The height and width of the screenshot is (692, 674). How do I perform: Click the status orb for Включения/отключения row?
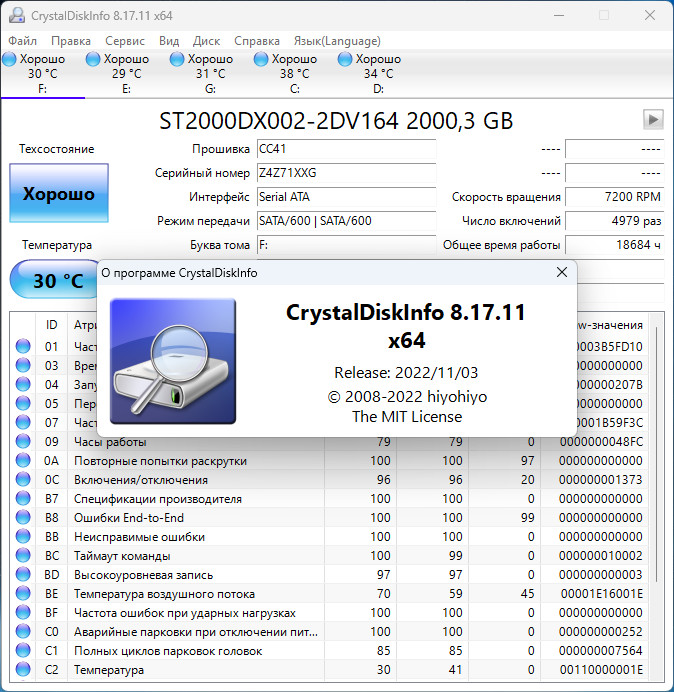pos(23,479)
